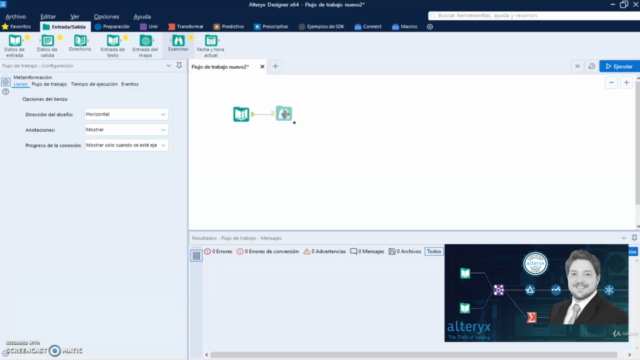Pin the results panel
Image resolution: width=640 pixels, height=360 pixels.
click(634, 238)
